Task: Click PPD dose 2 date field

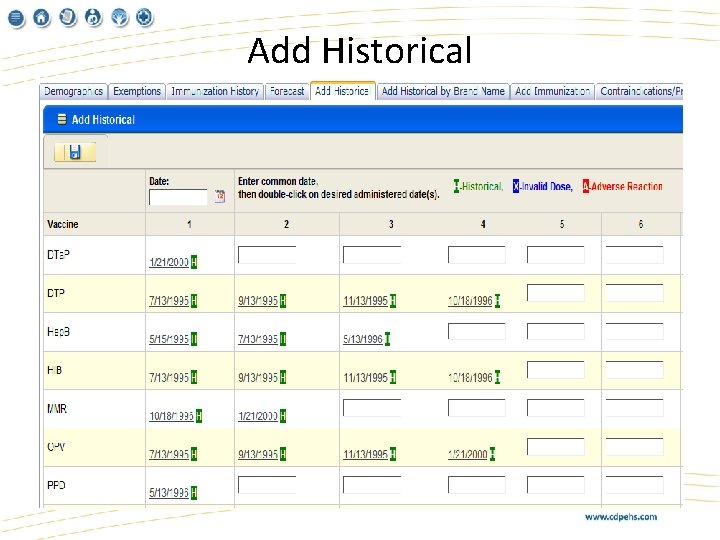Action: pos(267,485)
